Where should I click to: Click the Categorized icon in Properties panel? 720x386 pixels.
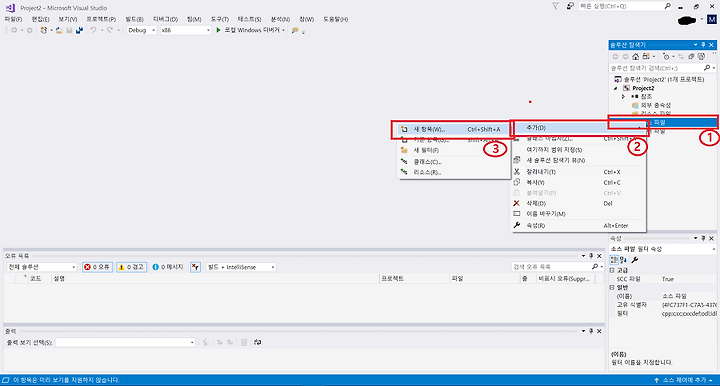(x=614, y=260)
